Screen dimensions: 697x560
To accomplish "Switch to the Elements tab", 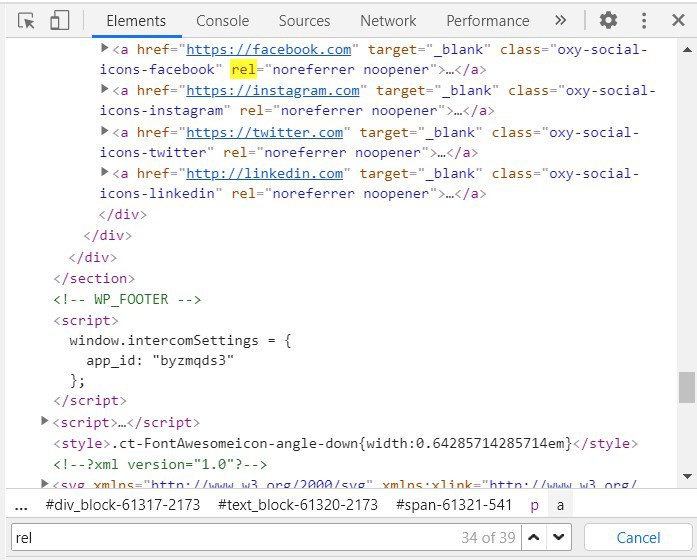I will pyautogui.click(x=136, y=21).
